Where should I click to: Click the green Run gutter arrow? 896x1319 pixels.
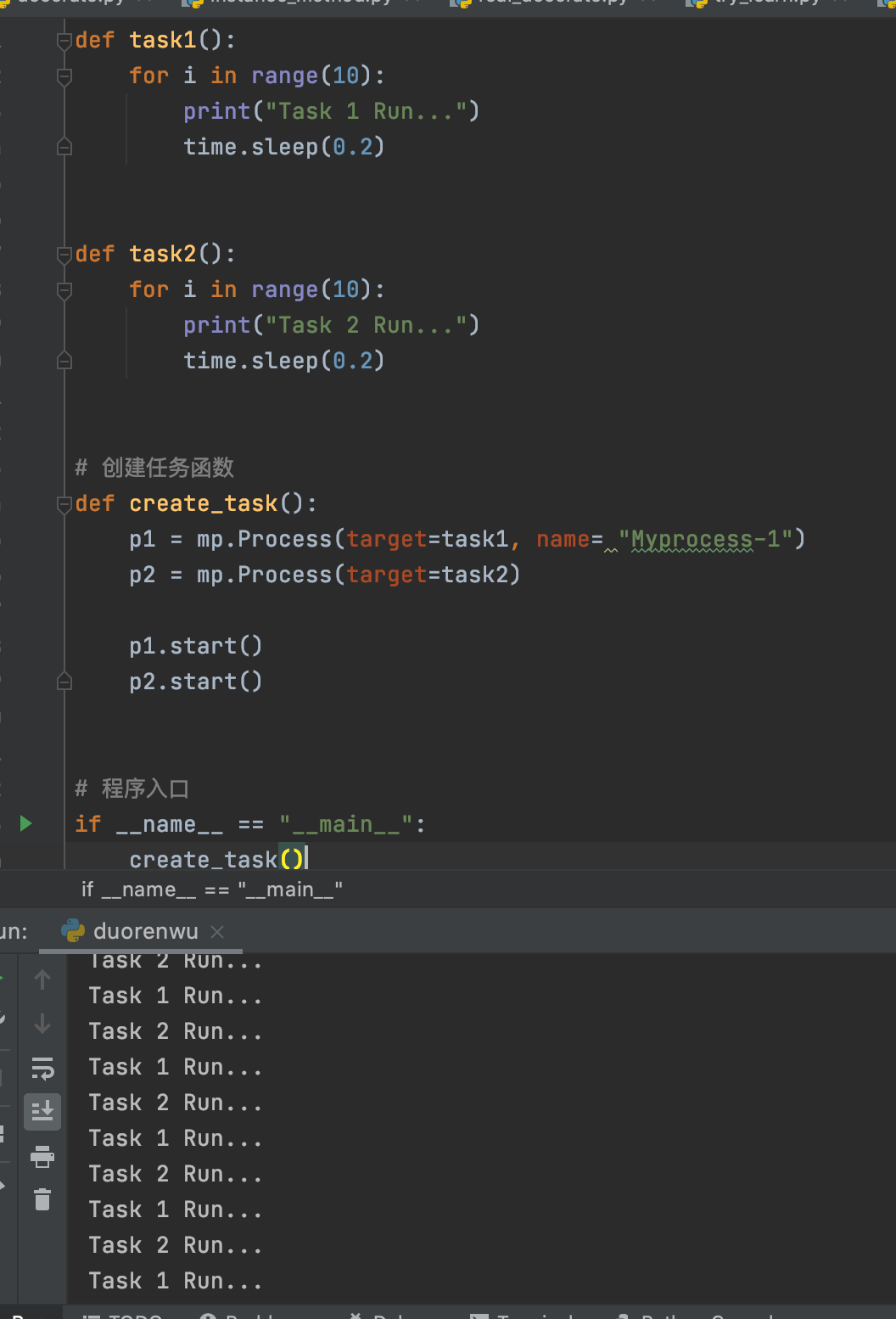[25, 823]
